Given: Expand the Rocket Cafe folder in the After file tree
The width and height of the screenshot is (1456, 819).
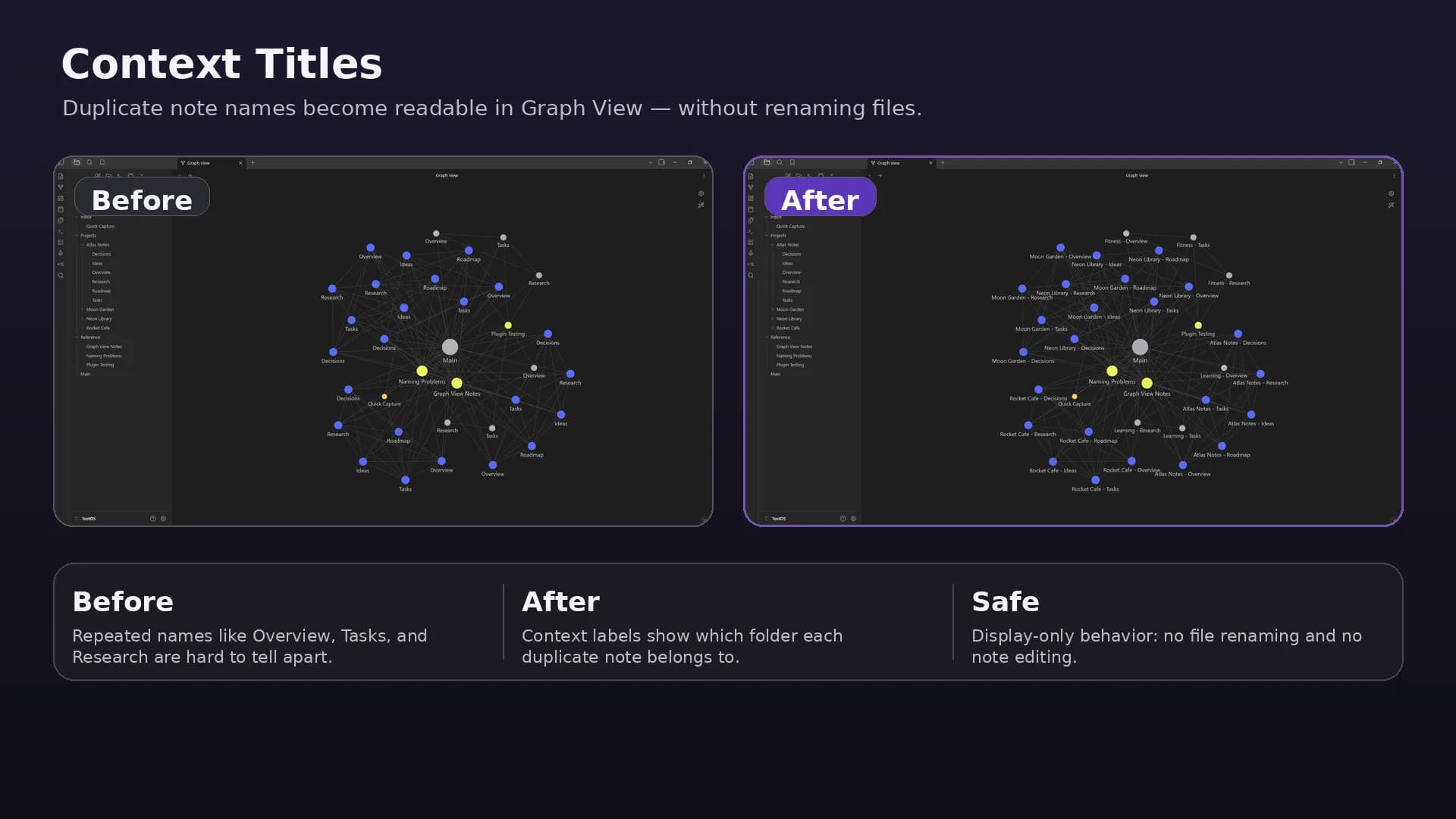Looking at the screenshot, I should click(x=788, y=328).
